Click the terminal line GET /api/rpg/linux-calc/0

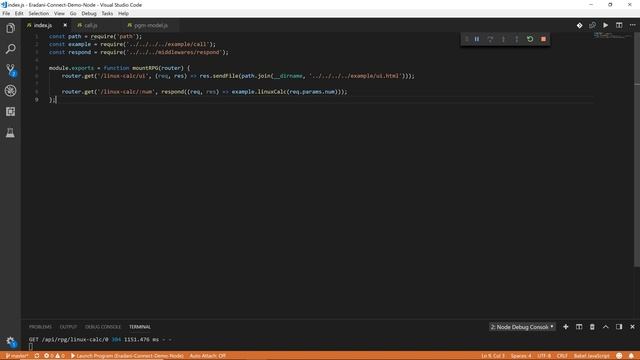(x=100, y=340)
